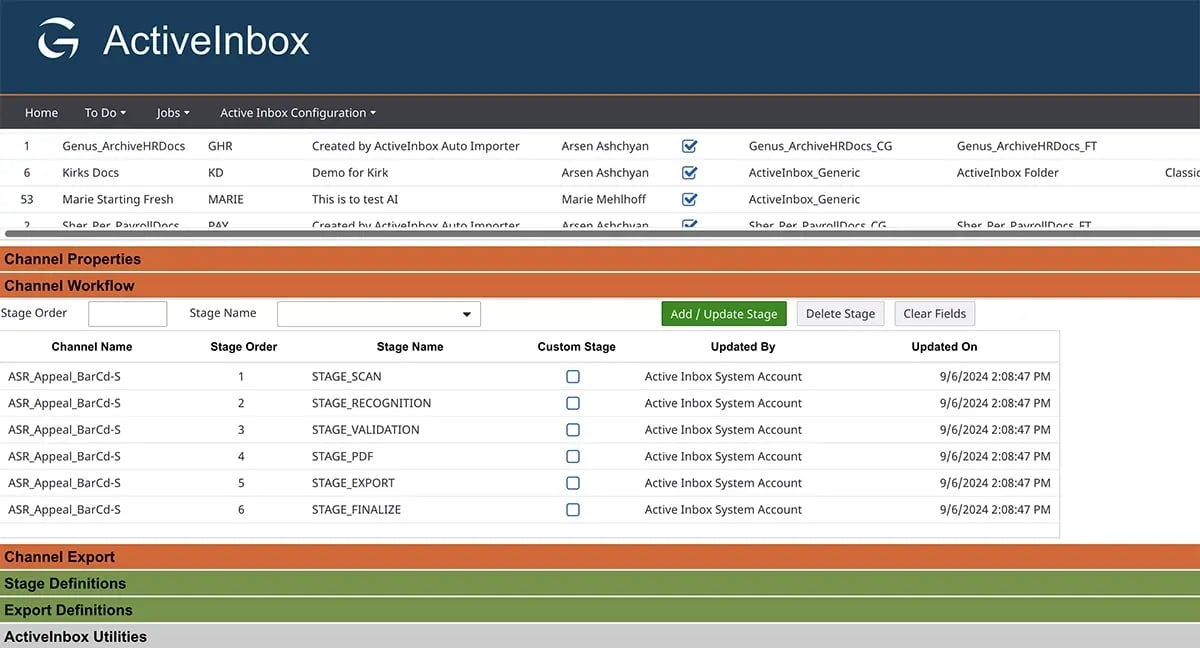The height and width of the screenshot is (648, 1200).
Task: Expand the Channel Export section
Action: pos(600,557)
